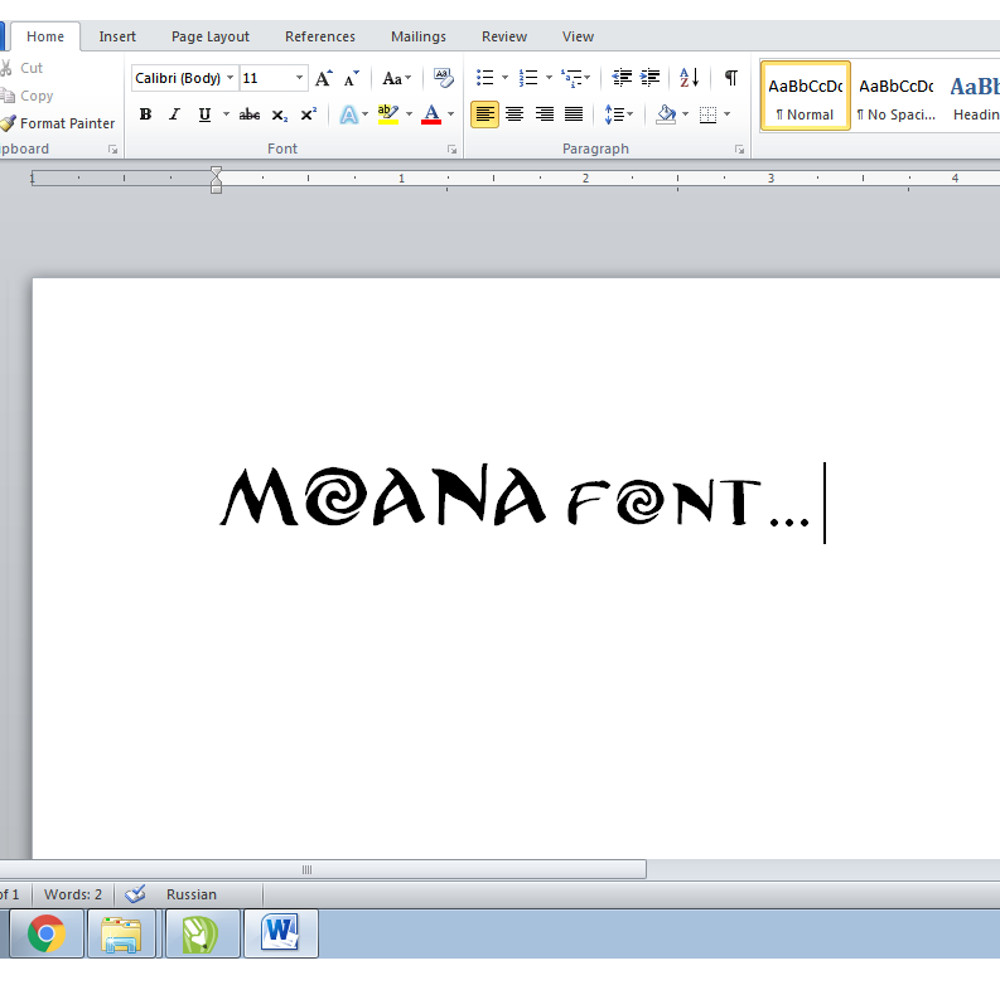The image size is (1000, 1000).
Task: Apply strikethrough formatting
Action: click(x=249, y=115)
